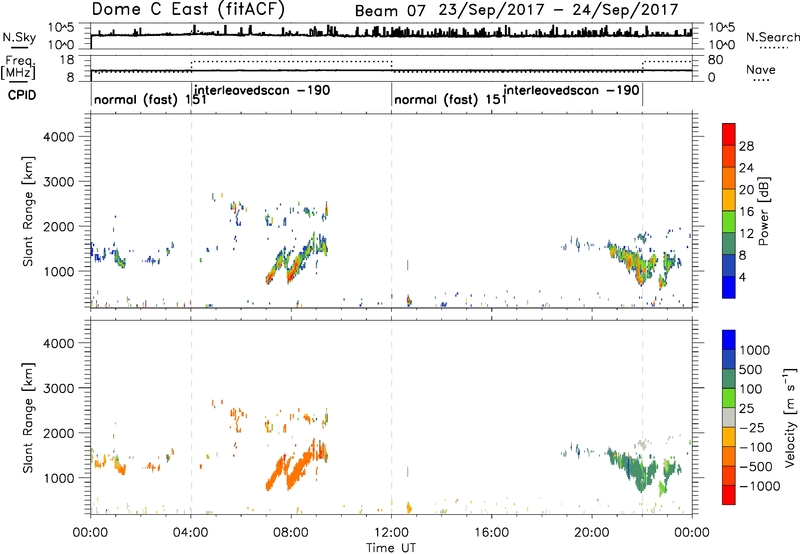Screen dimensions: 800x554
Task: Click the 'N.Sky' legend label
Action: point(19,37)
